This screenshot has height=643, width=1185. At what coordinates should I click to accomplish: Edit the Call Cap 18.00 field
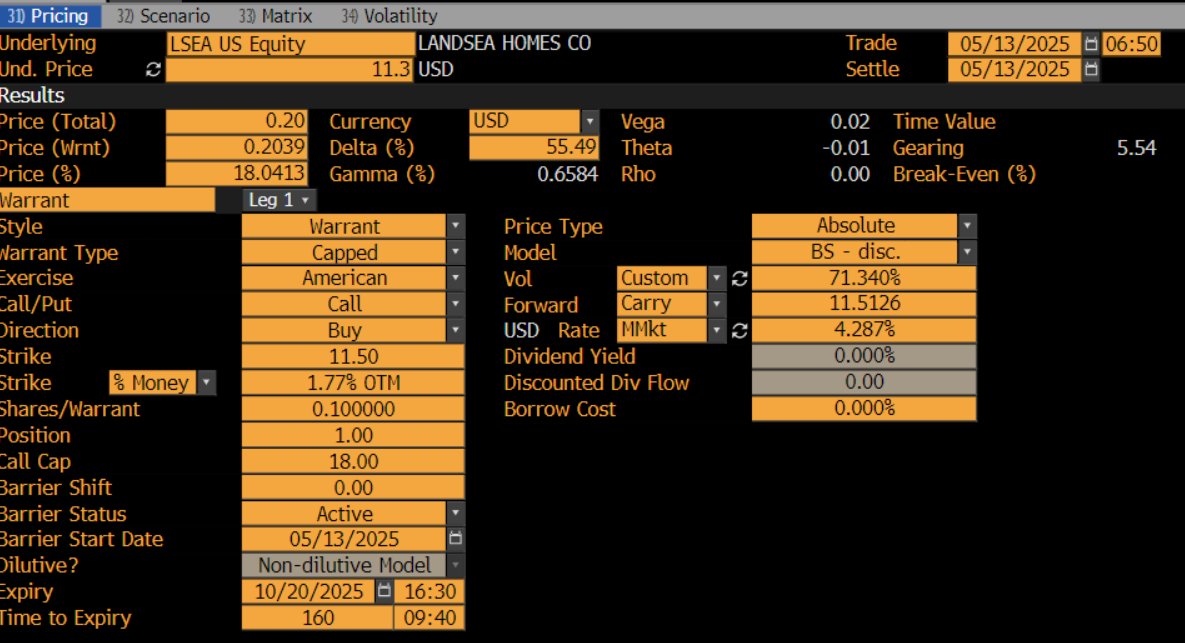(353, 462)
